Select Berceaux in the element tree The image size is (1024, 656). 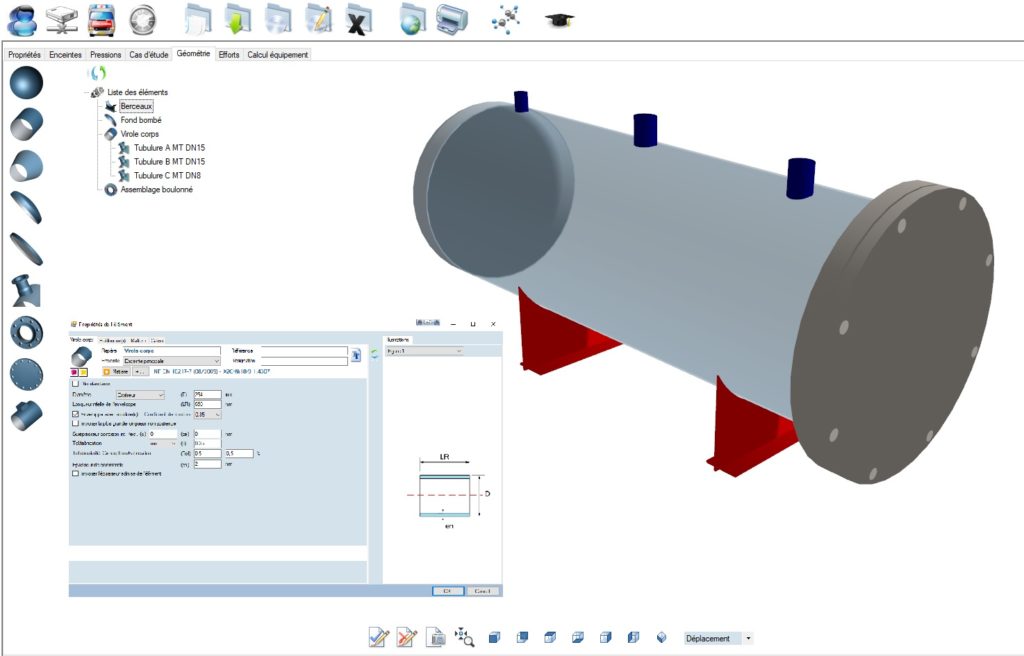(x=136, y=106)
